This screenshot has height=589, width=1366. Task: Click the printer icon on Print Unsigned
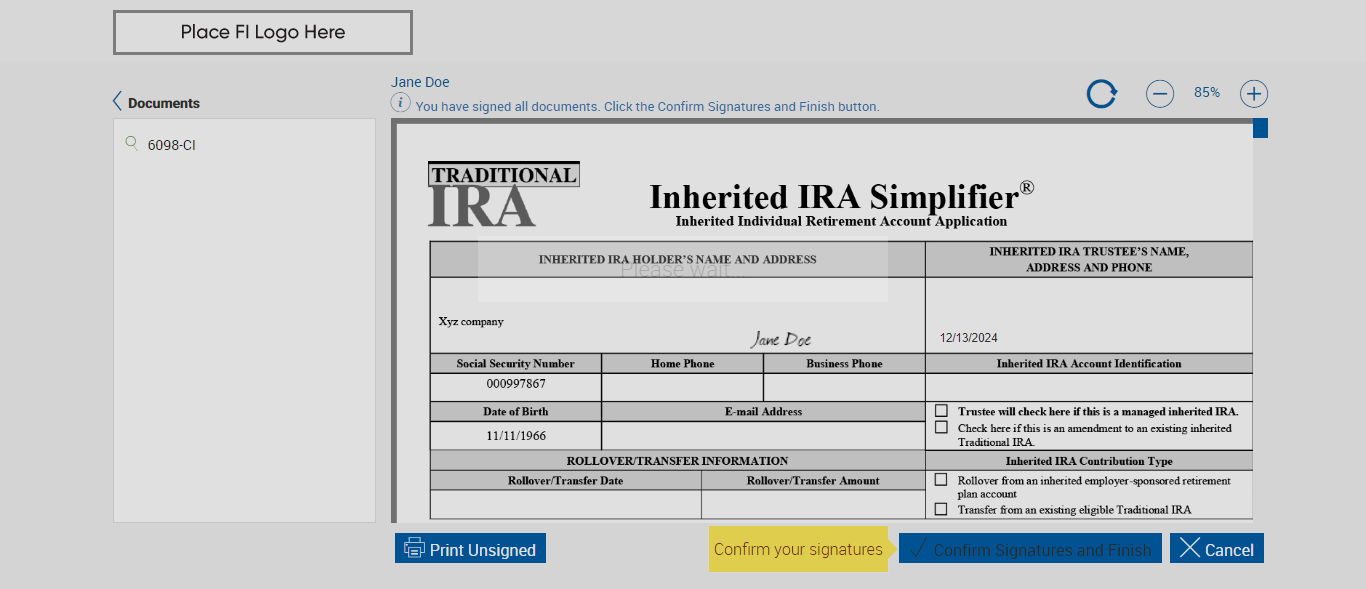414,548
